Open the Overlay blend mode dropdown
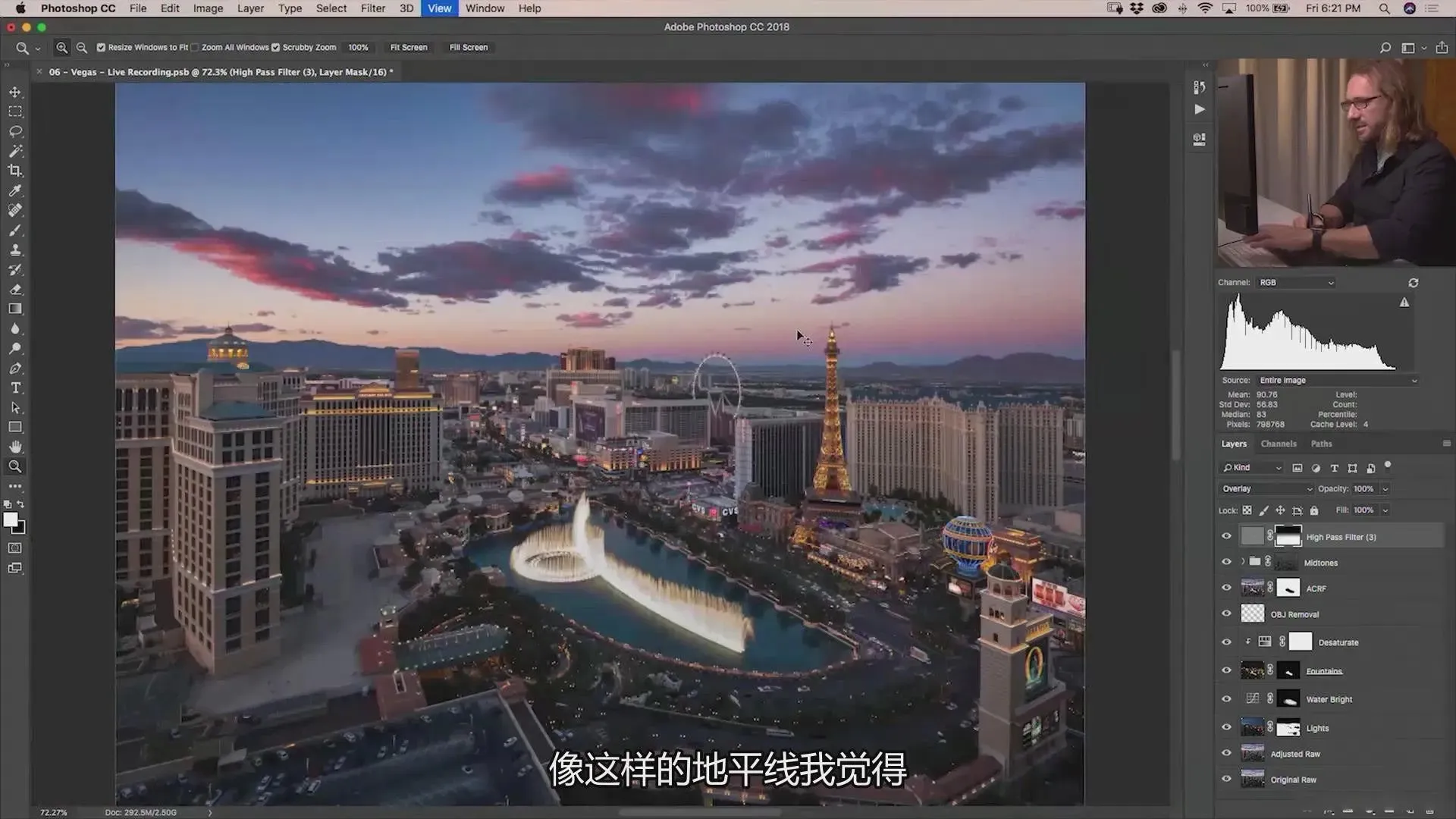 [x=1266, y=489]
